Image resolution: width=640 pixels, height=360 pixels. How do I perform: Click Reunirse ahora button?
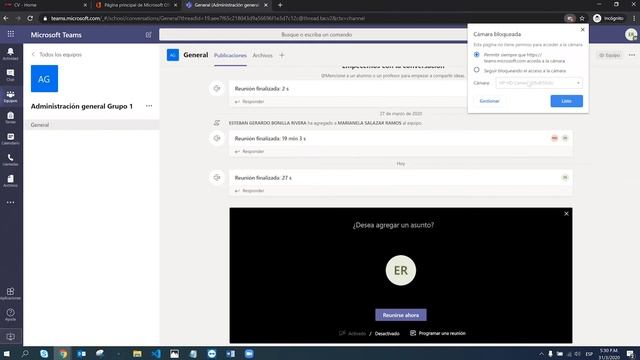click(401, 315)
